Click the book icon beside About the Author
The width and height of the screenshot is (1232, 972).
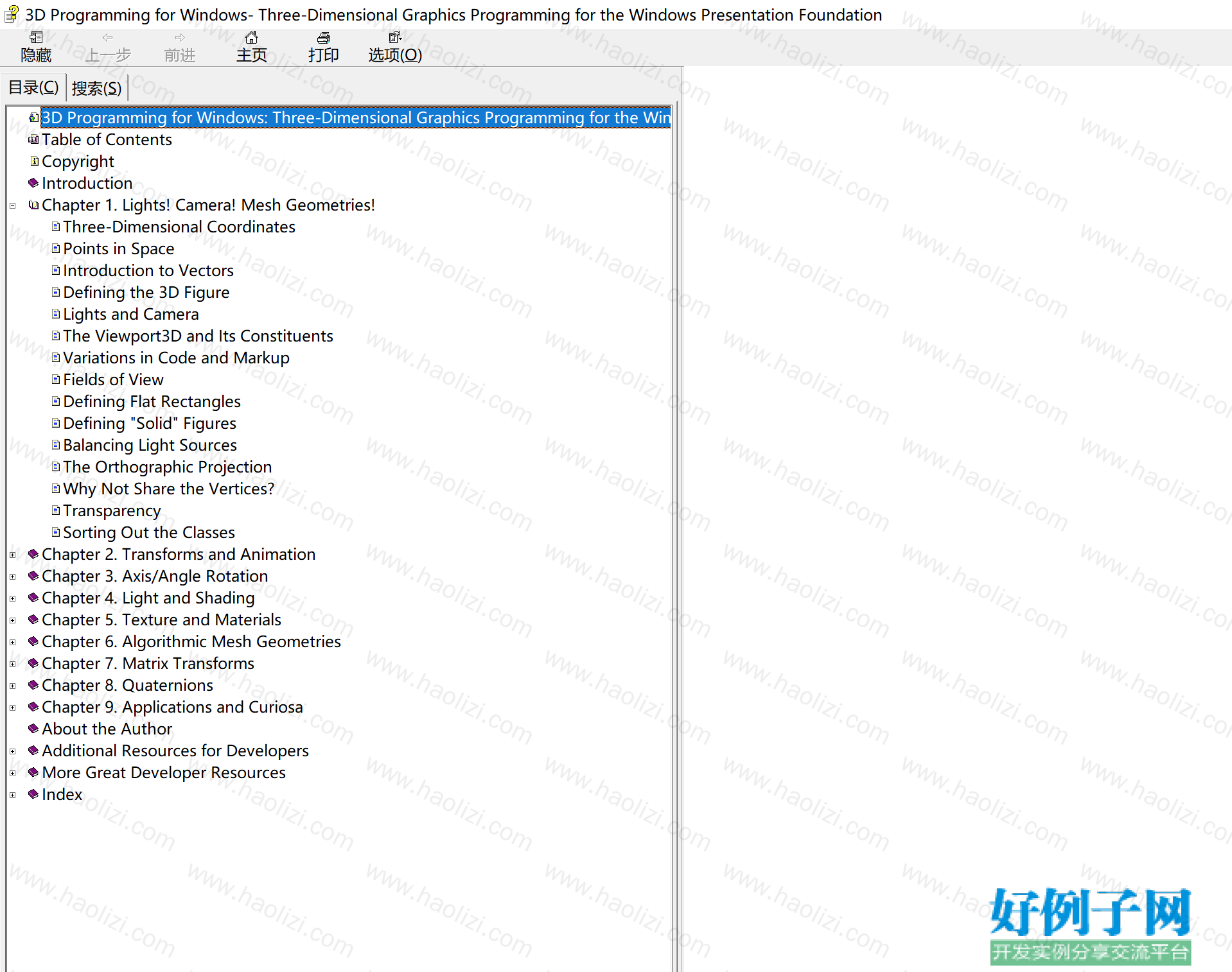34,729
